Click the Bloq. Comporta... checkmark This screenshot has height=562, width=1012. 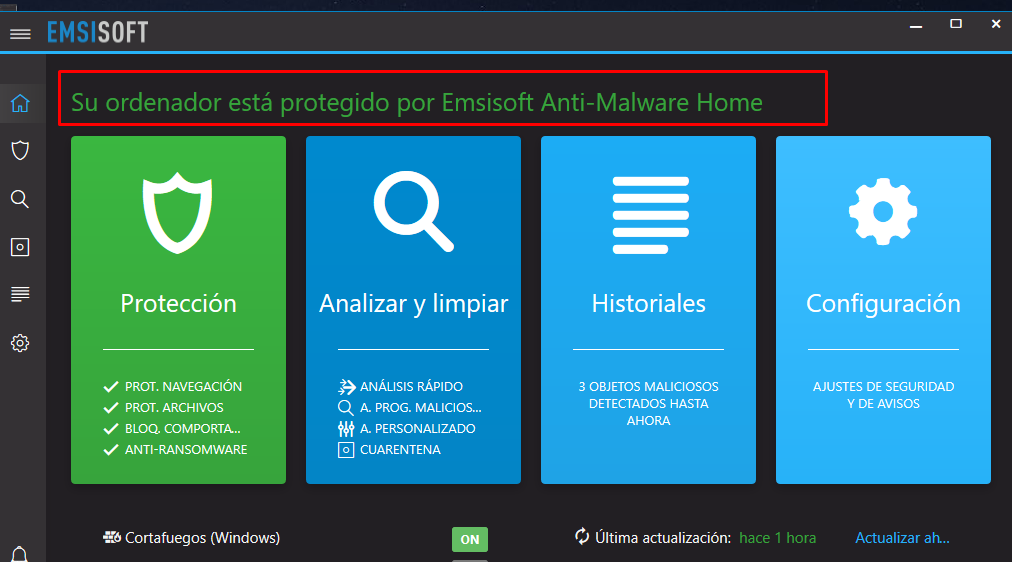[111, 428]
